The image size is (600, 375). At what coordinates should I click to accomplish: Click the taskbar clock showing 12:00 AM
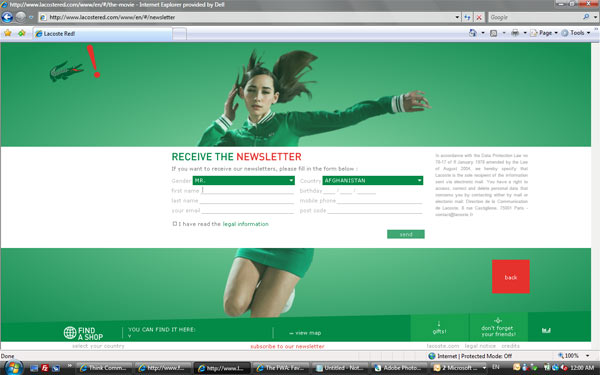pos(582,368)
